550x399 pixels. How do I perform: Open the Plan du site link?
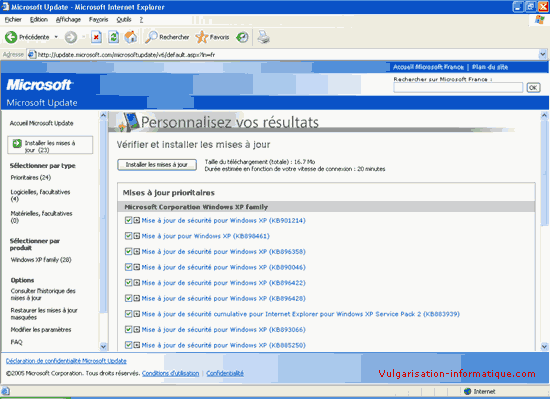[x=490, y=67]
